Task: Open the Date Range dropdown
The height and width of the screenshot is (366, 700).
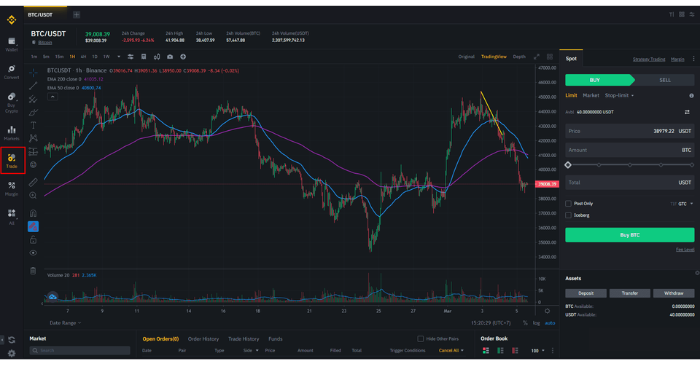Action: coord(65,323)
